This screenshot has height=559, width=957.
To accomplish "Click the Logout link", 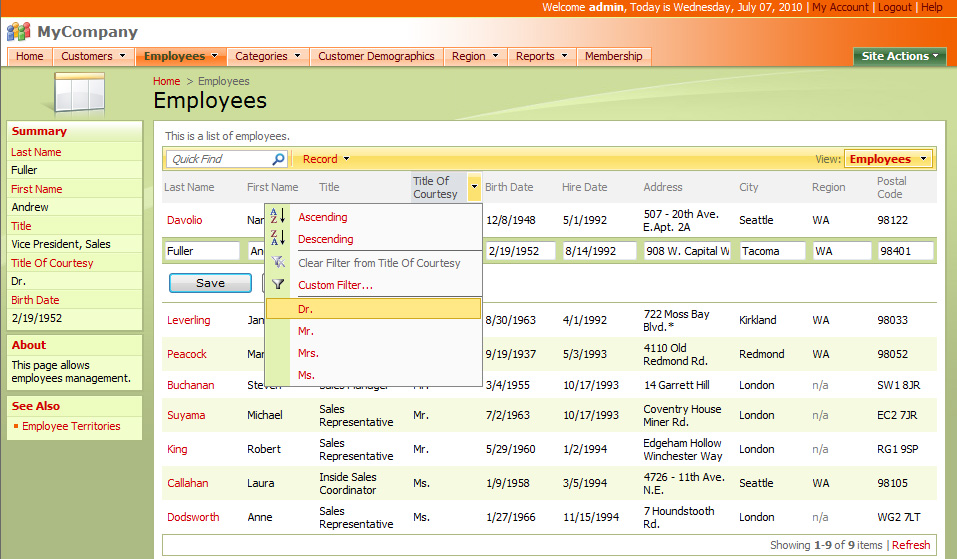I will pyautogui.click(x=895, y=7).
